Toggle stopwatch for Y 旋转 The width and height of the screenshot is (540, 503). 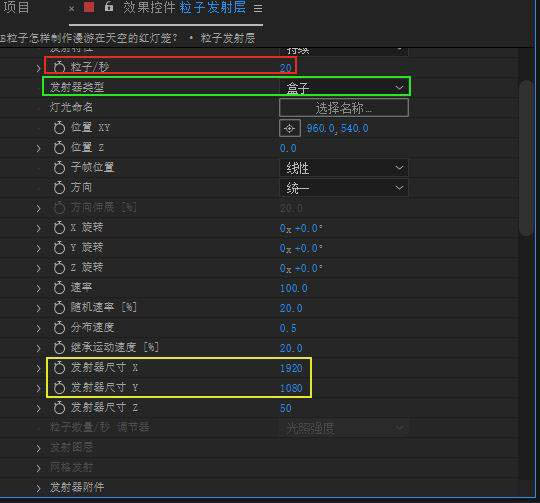pyautogui.click(x=59, y=248)
